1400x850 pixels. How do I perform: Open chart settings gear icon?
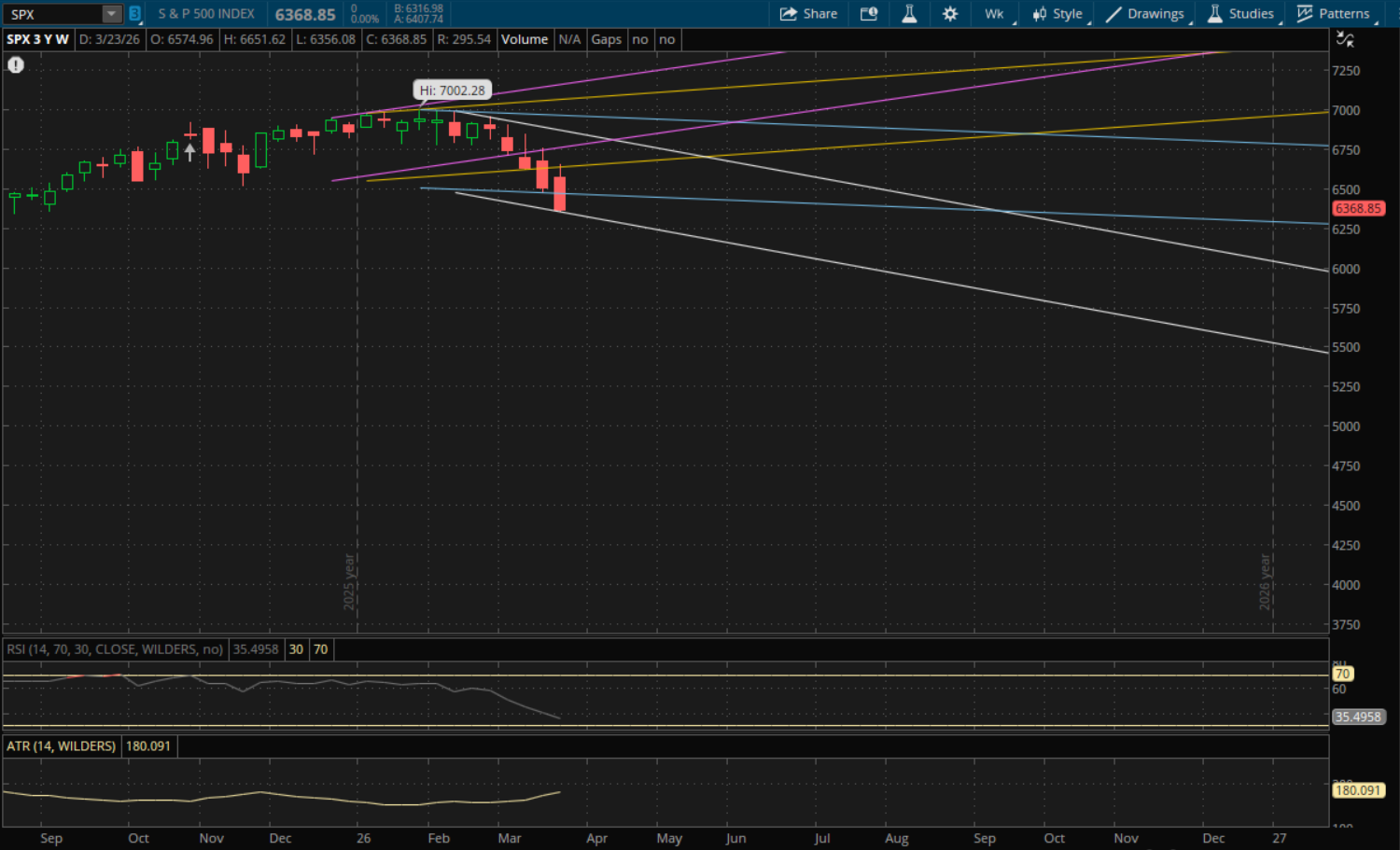[x=950, y=14]
